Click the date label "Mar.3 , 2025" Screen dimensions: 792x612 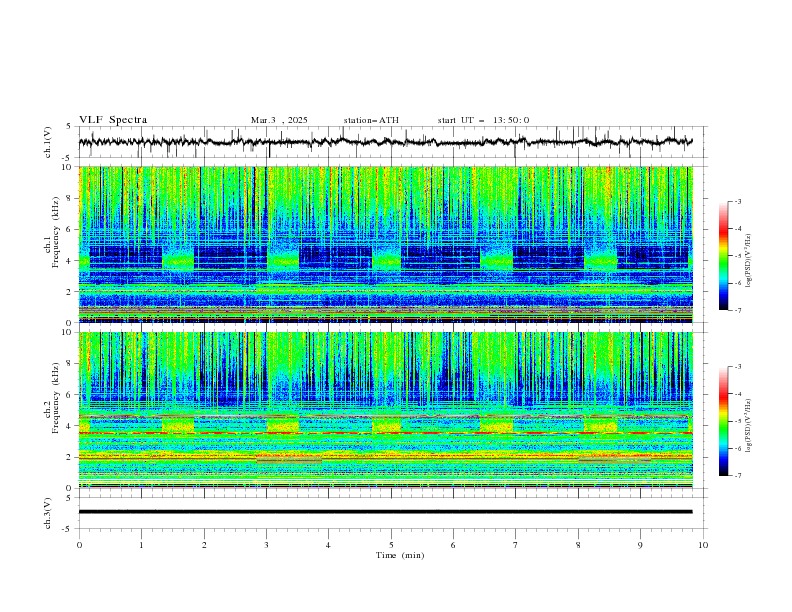click(279, 120)
